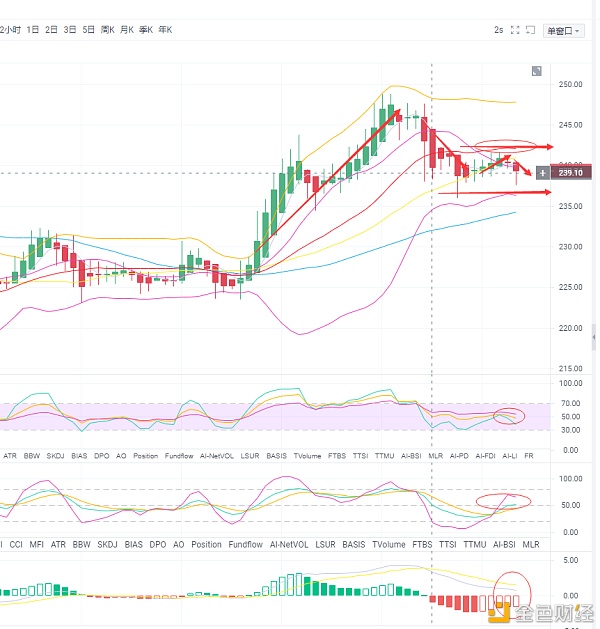Select BBW in lower indicator row
600x629 pixels.
81,545
